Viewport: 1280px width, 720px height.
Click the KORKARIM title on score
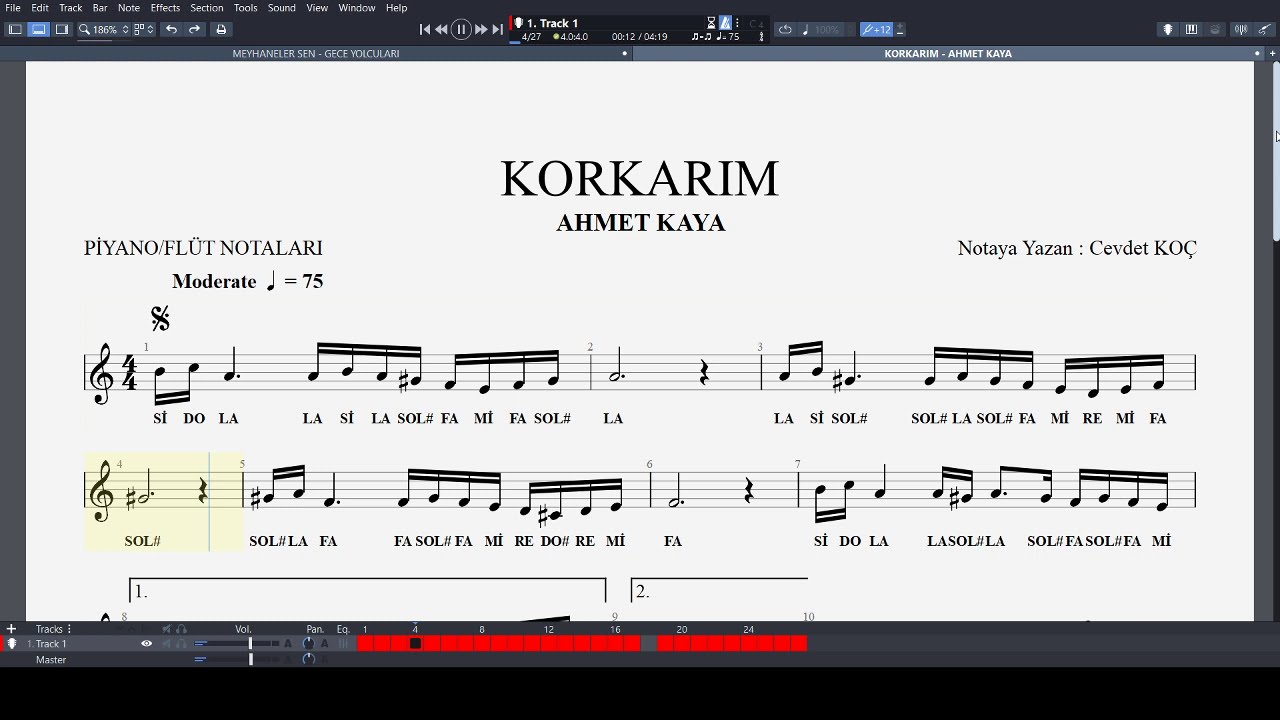[640, 179]
